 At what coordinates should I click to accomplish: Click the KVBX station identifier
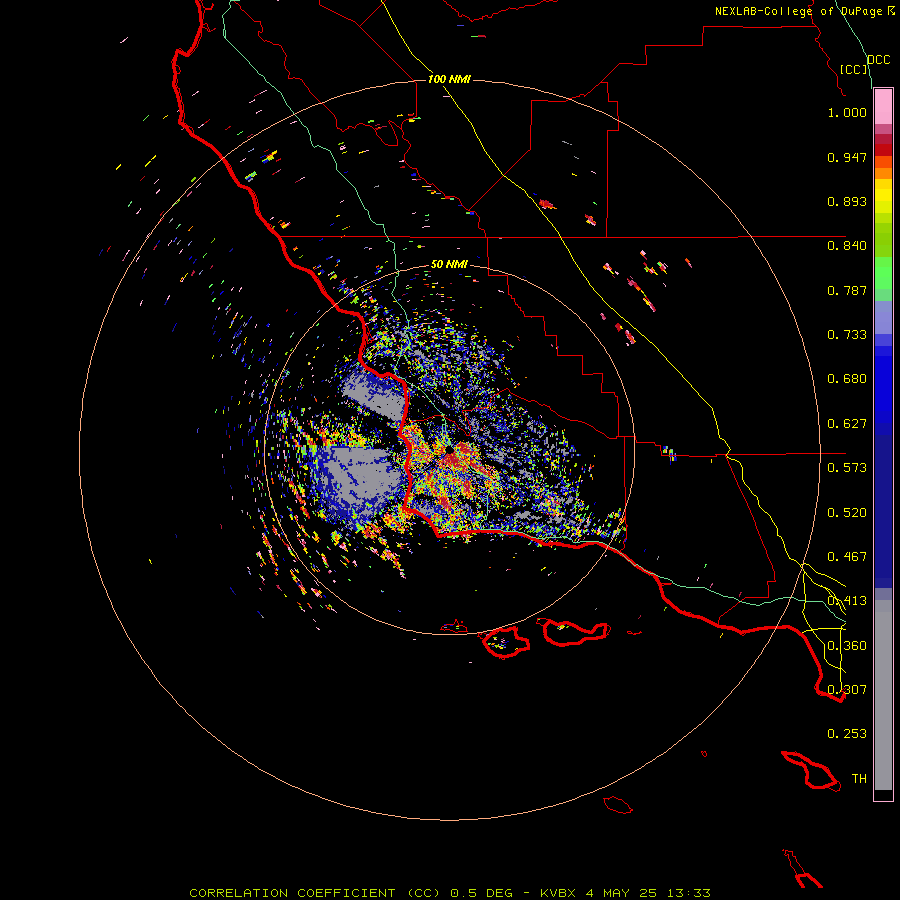(x=558, y=893)
